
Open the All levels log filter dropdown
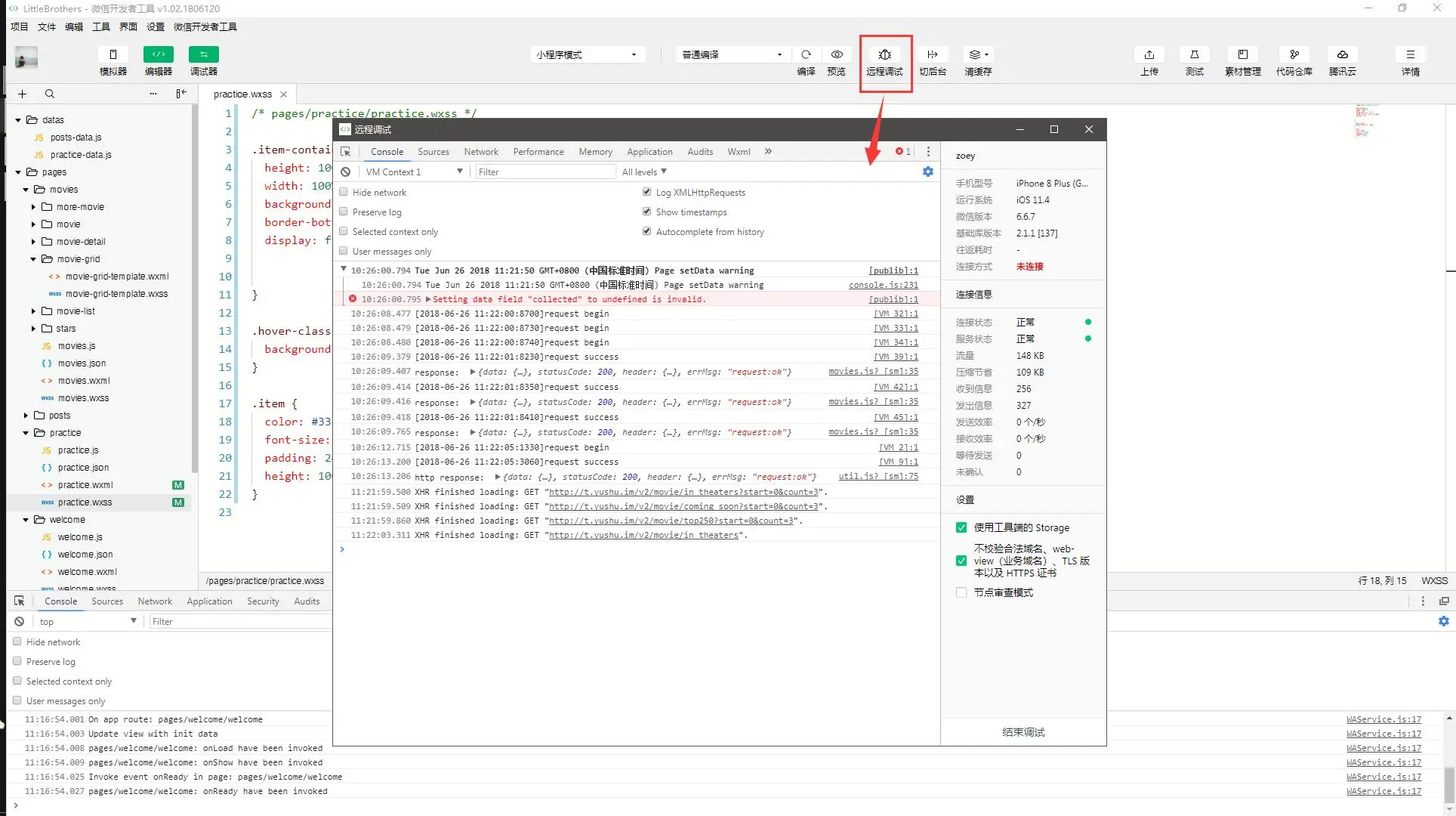point(644,172)
